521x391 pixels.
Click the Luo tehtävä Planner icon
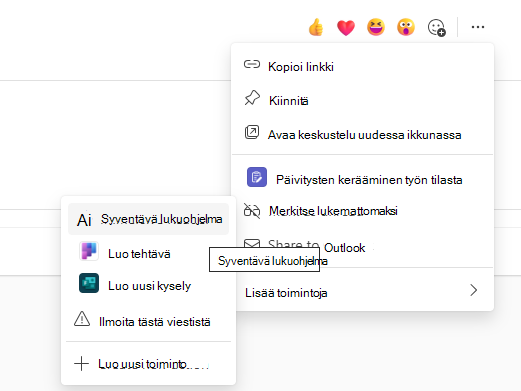pyautogui.click(x=89, y=251)
